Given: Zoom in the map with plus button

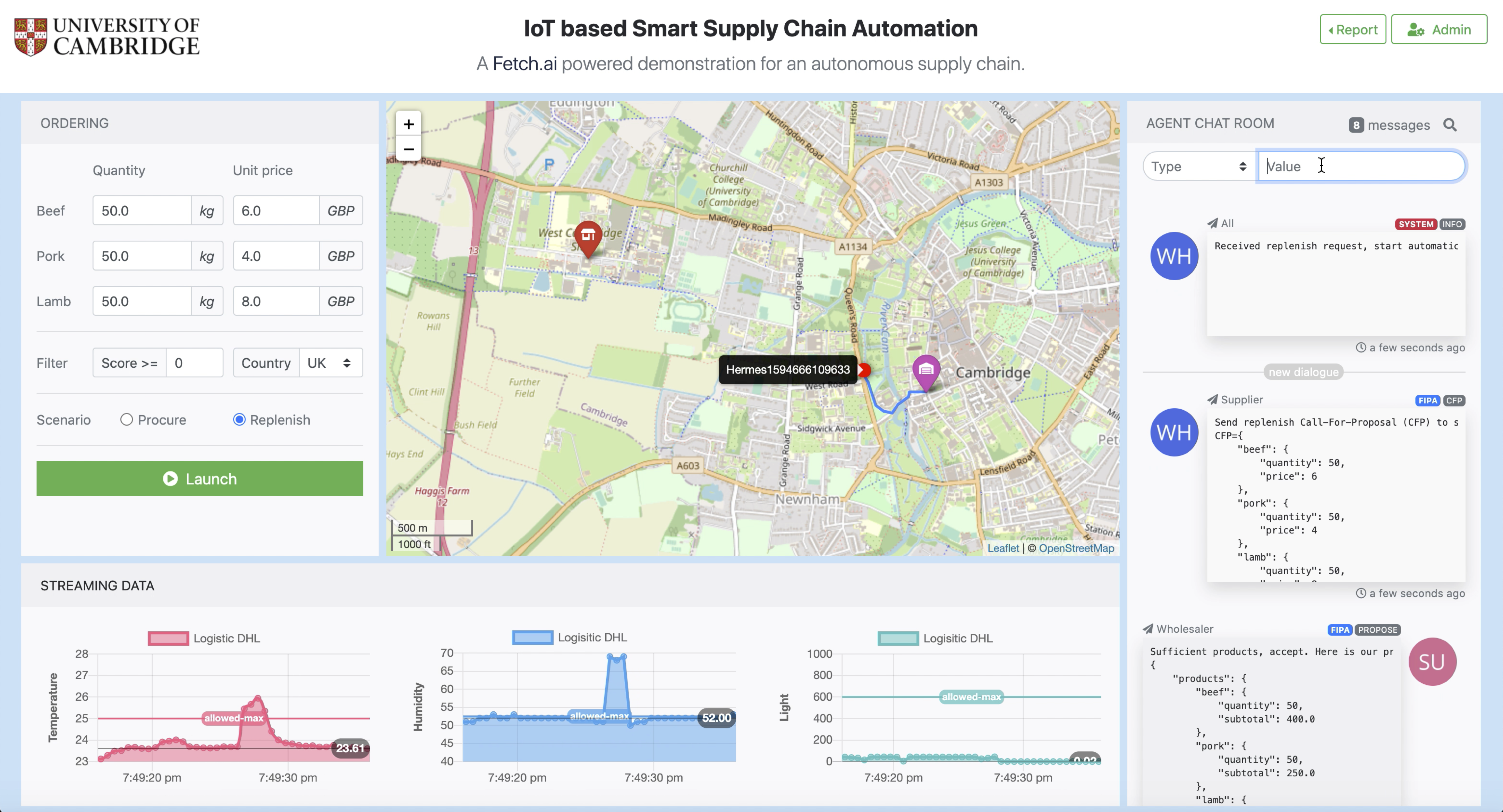Looking at the screenshot, I should click(408, 124).
